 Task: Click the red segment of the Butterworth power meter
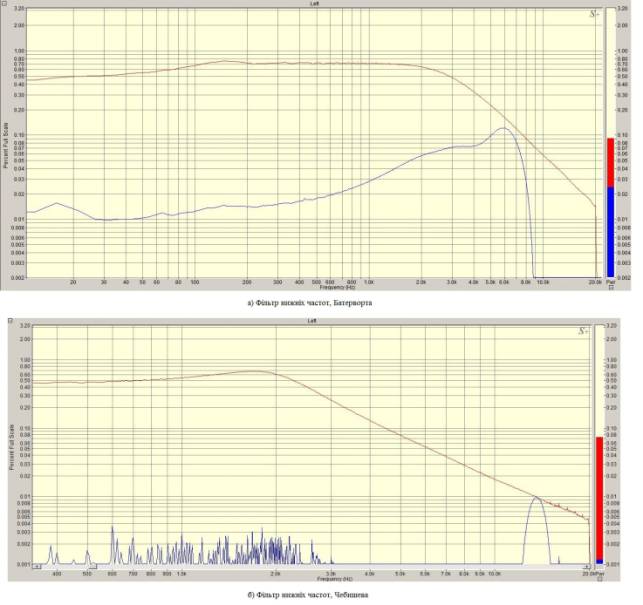pos(611,162)
